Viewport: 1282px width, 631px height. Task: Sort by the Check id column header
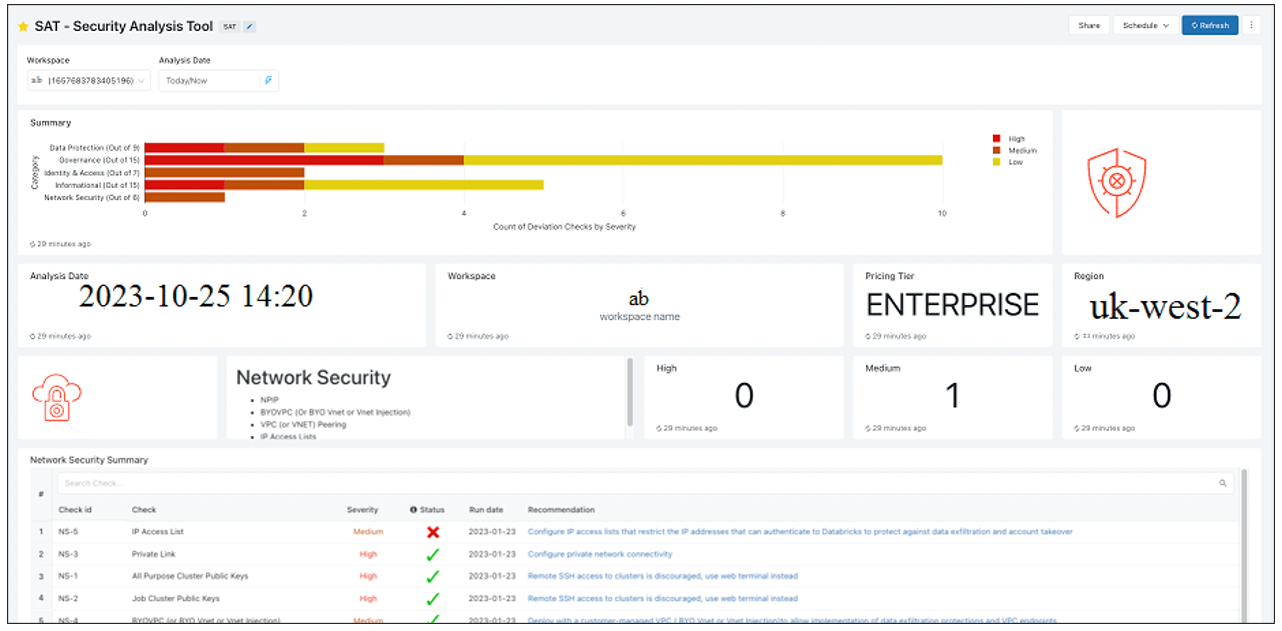(75, 510)
